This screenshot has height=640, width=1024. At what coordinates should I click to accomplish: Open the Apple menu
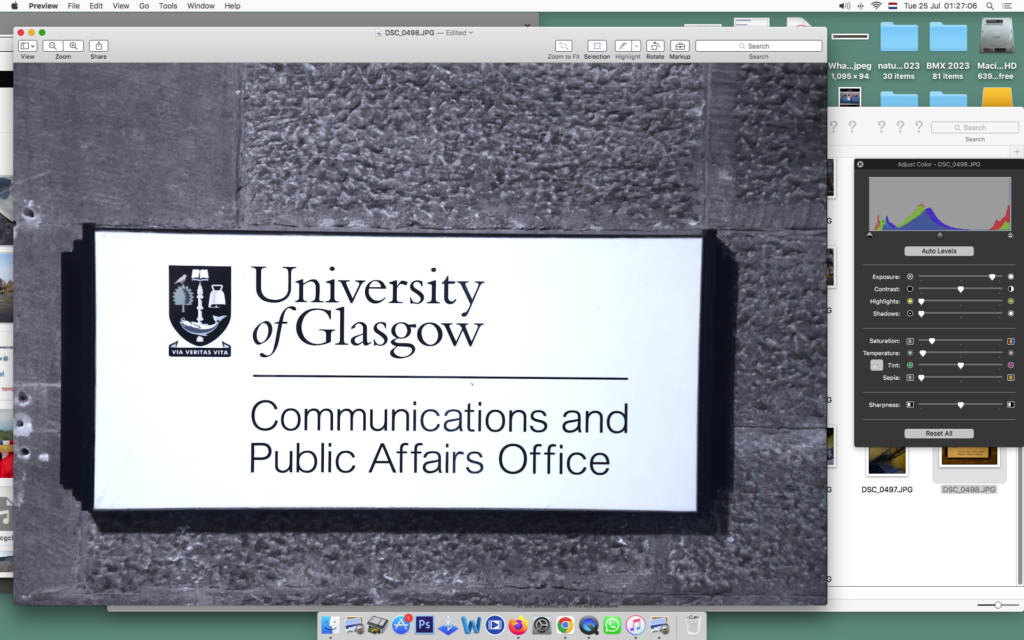point(14,6)
